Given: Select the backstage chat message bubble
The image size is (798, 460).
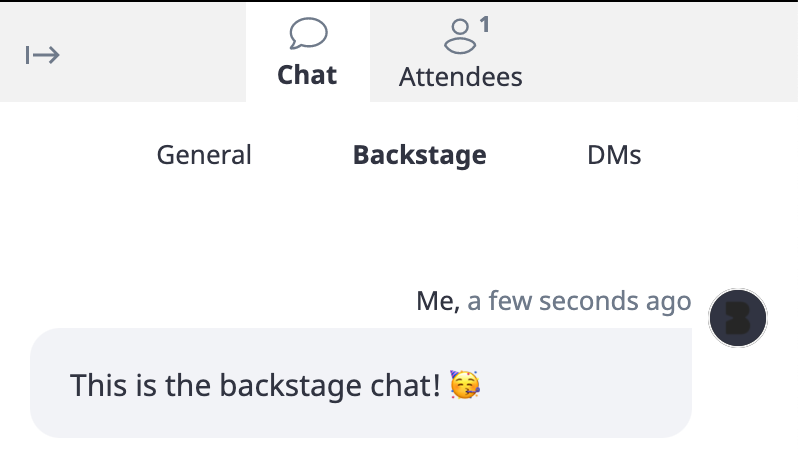Looking at the screenshot, I should [x=361, y=383].
